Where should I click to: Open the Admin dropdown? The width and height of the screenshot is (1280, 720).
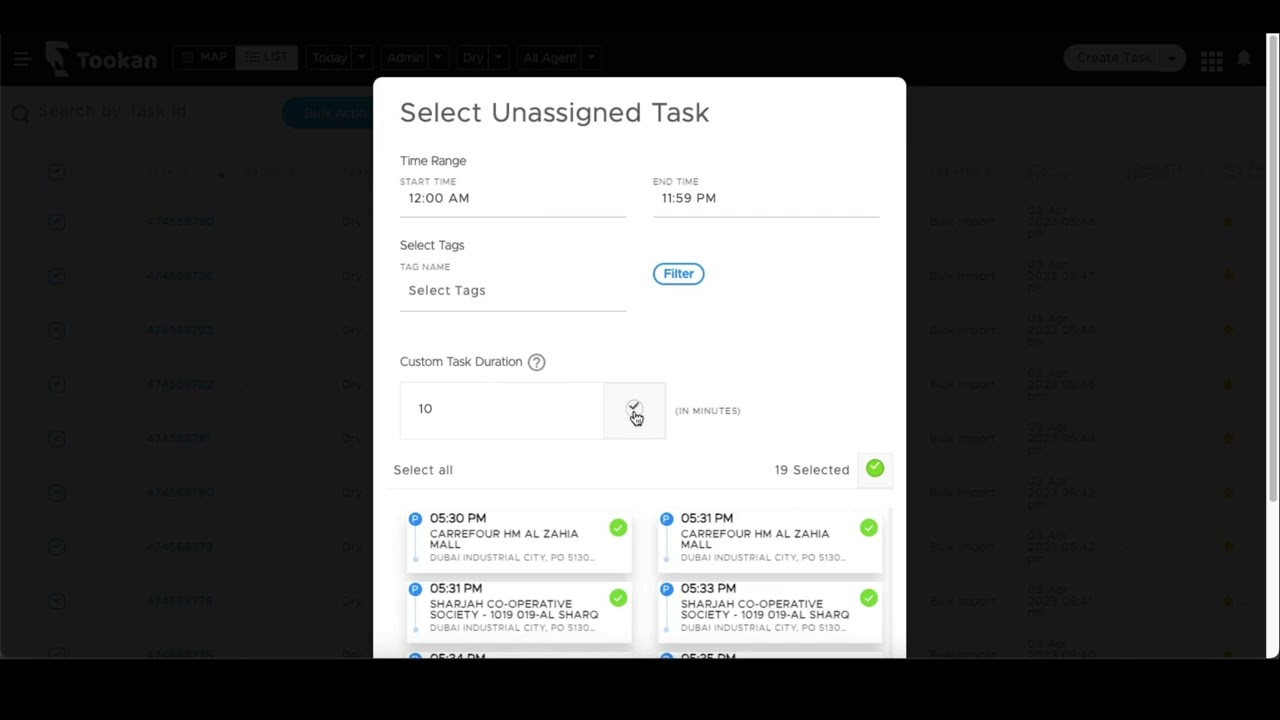(414, 58)
